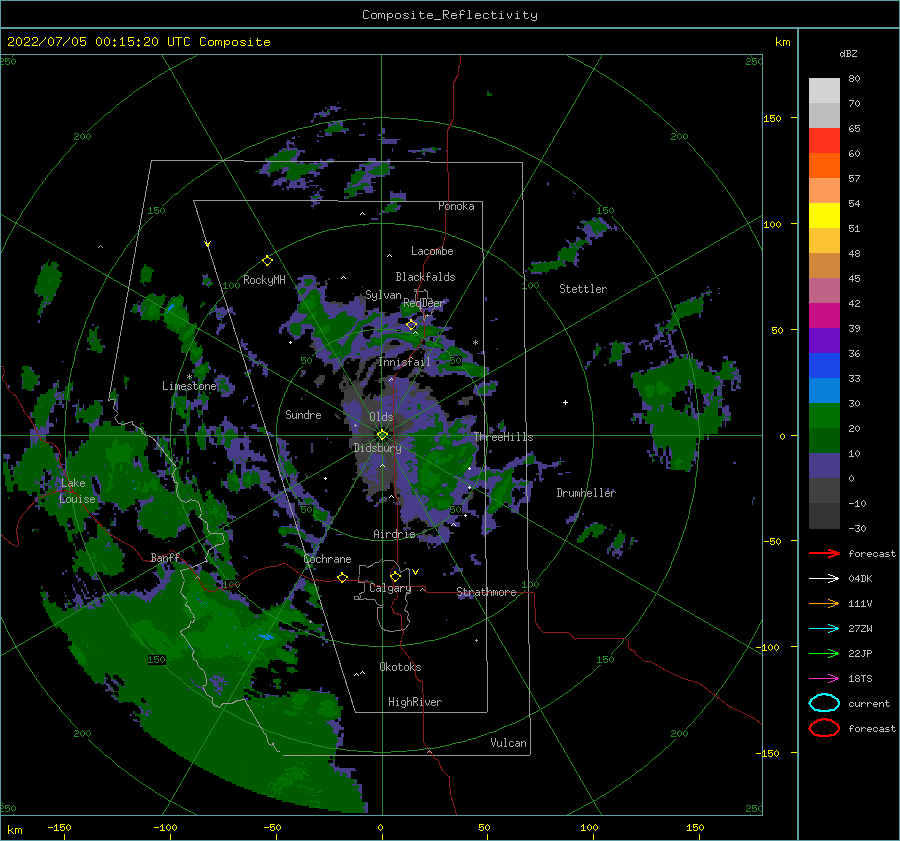Click the 54 dBZ yellow color swatch
Viewport: 900px width, 841px height.
coord(824,215)
